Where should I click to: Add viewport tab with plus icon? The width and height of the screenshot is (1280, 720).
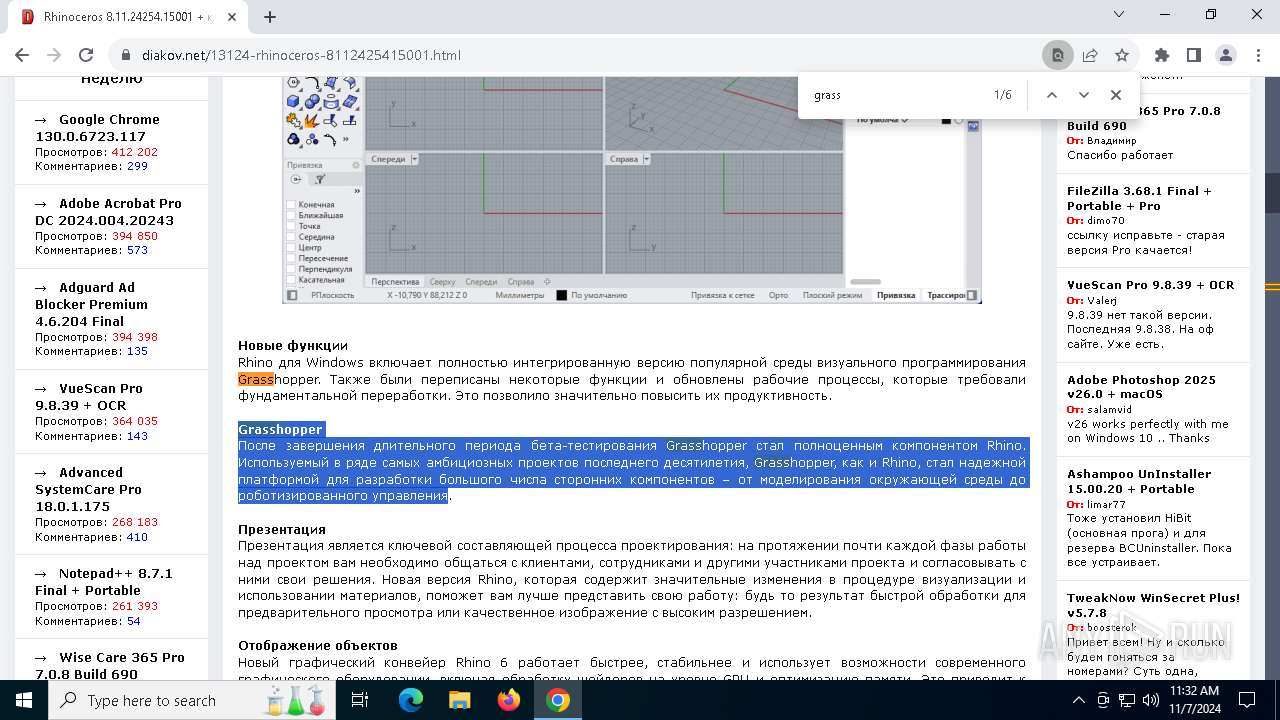click(547, 282)
